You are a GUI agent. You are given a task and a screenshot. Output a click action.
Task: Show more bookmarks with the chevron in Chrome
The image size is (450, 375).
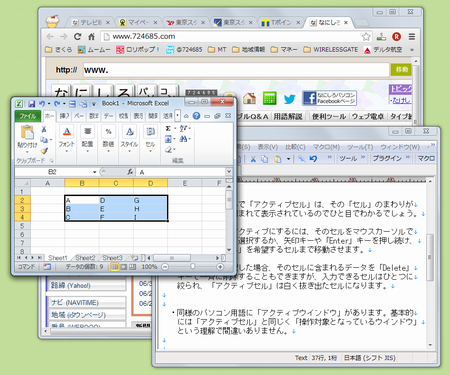click(x=412, y=50)
